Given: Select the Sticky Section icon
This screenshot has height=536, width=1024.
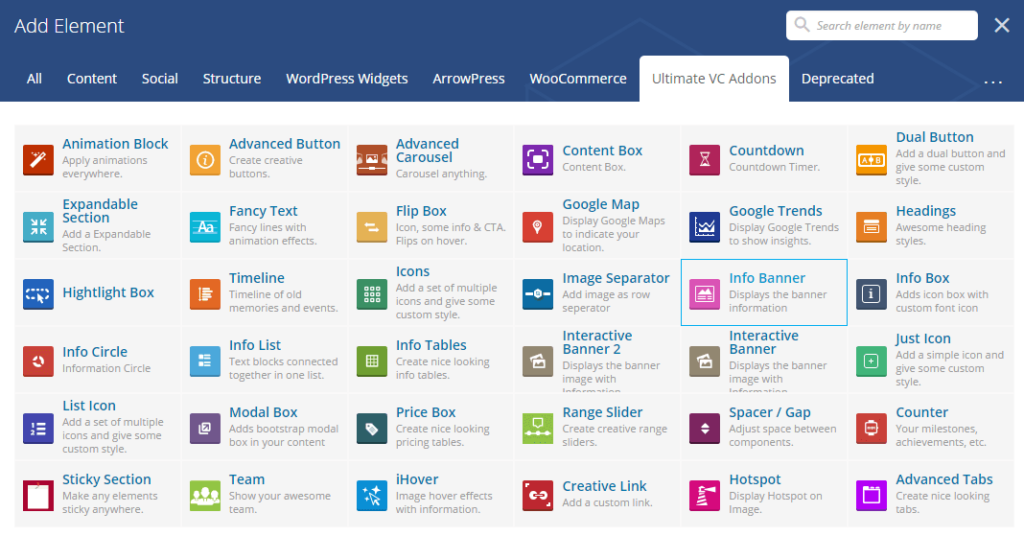Looking at the screenshot, I should [38, 496].
